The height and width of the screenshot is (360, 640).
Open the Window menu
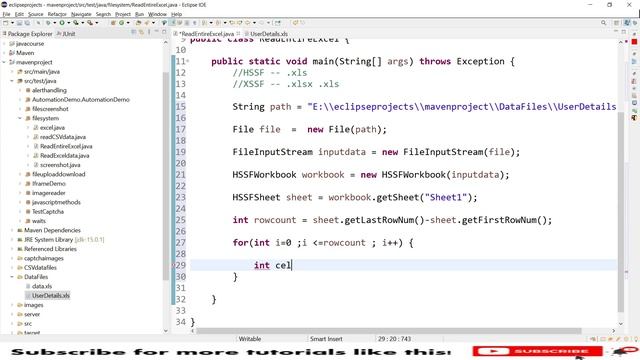157,14
